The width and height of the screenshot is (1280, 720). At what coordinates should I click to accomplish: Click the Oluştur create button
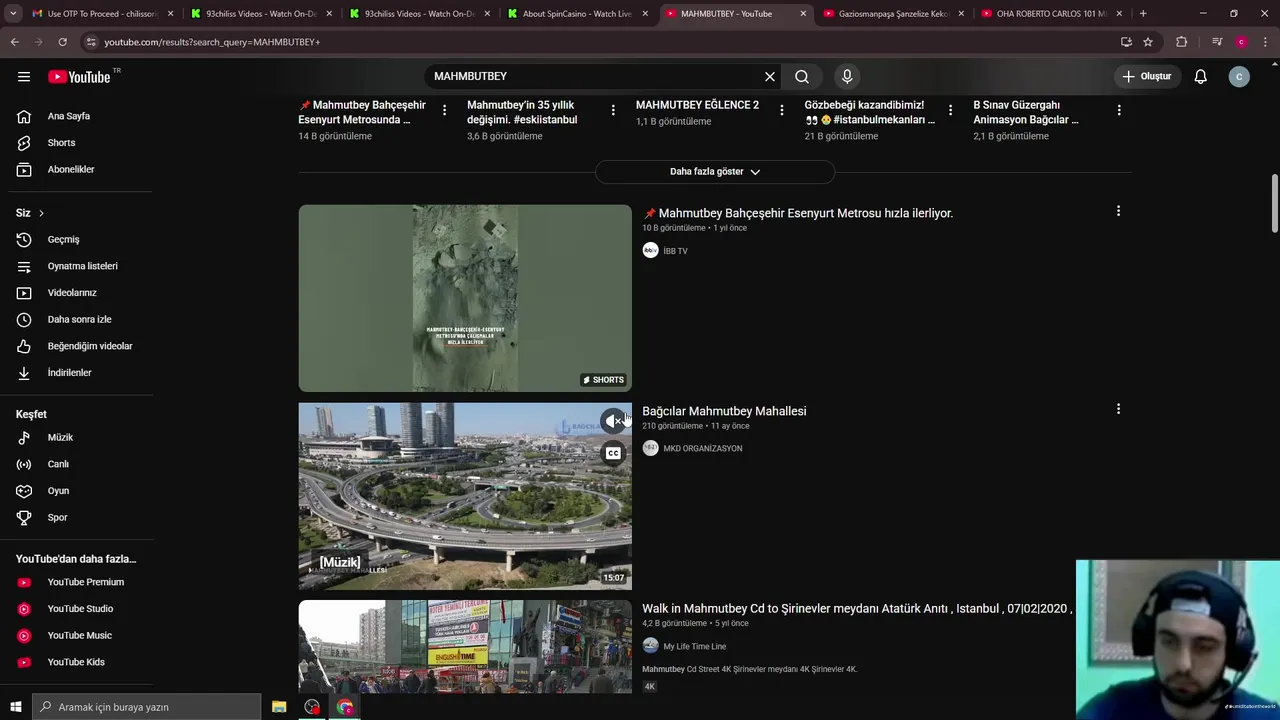coord(1146,77)
